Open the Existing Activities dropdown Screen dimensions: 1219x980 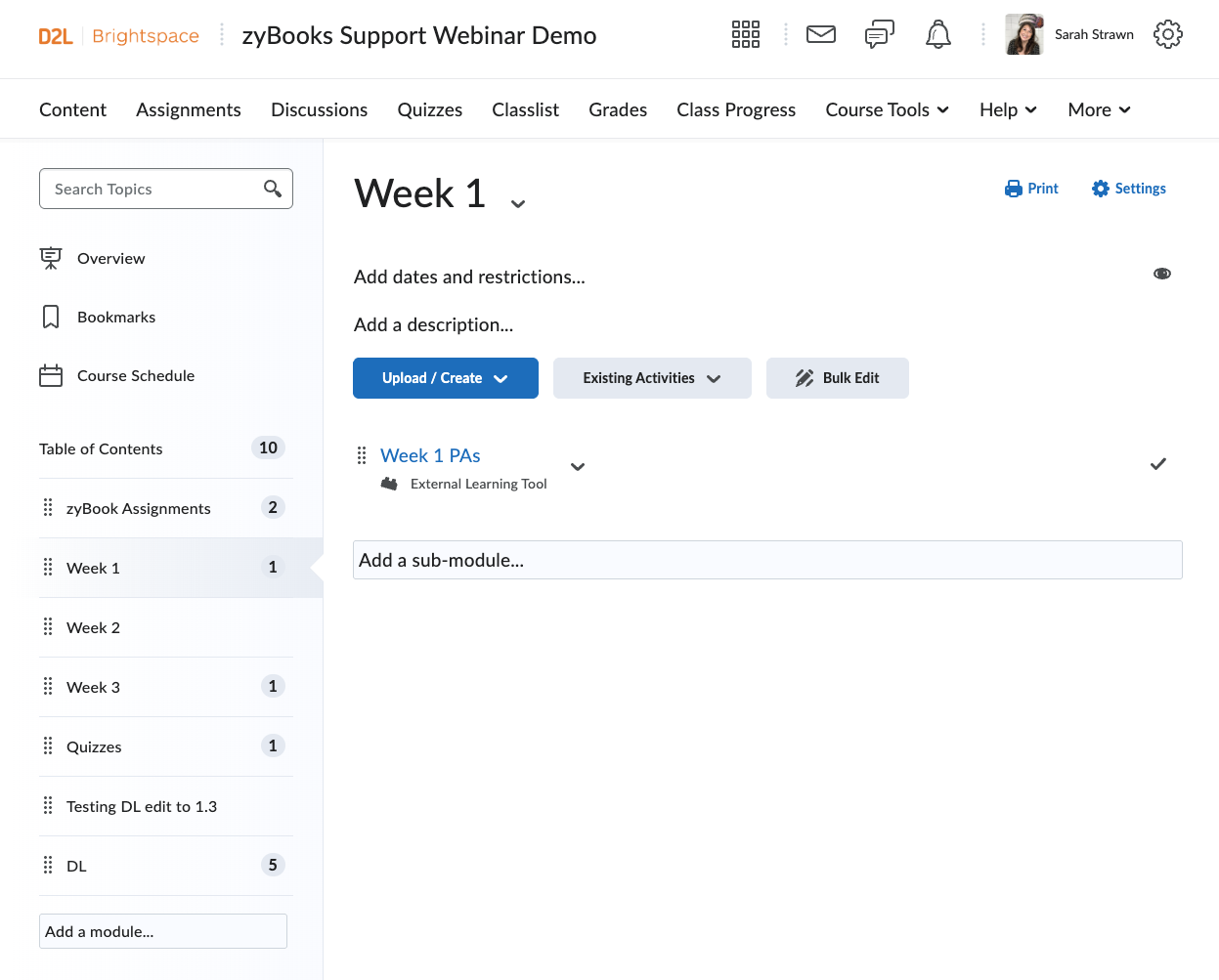coord(652,378)
